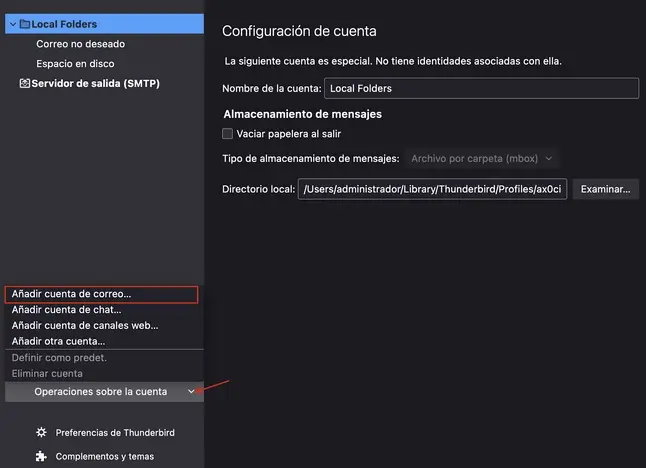Select Servidor de salida (SMTP)

coord(96,83)
